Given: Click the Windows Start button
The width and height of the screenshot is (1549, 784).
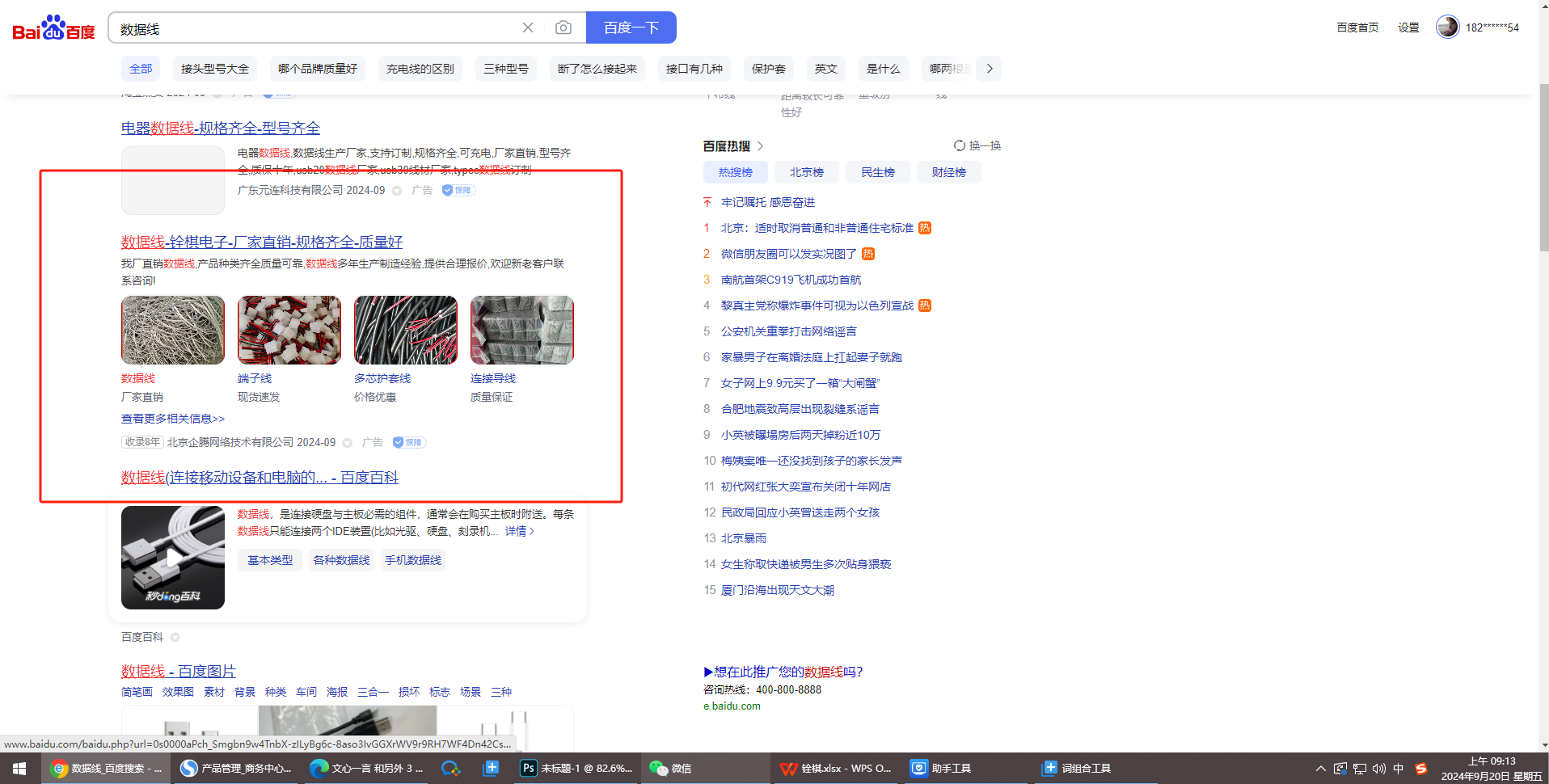Looking at the screenshot, I should (x=19, y=768).
